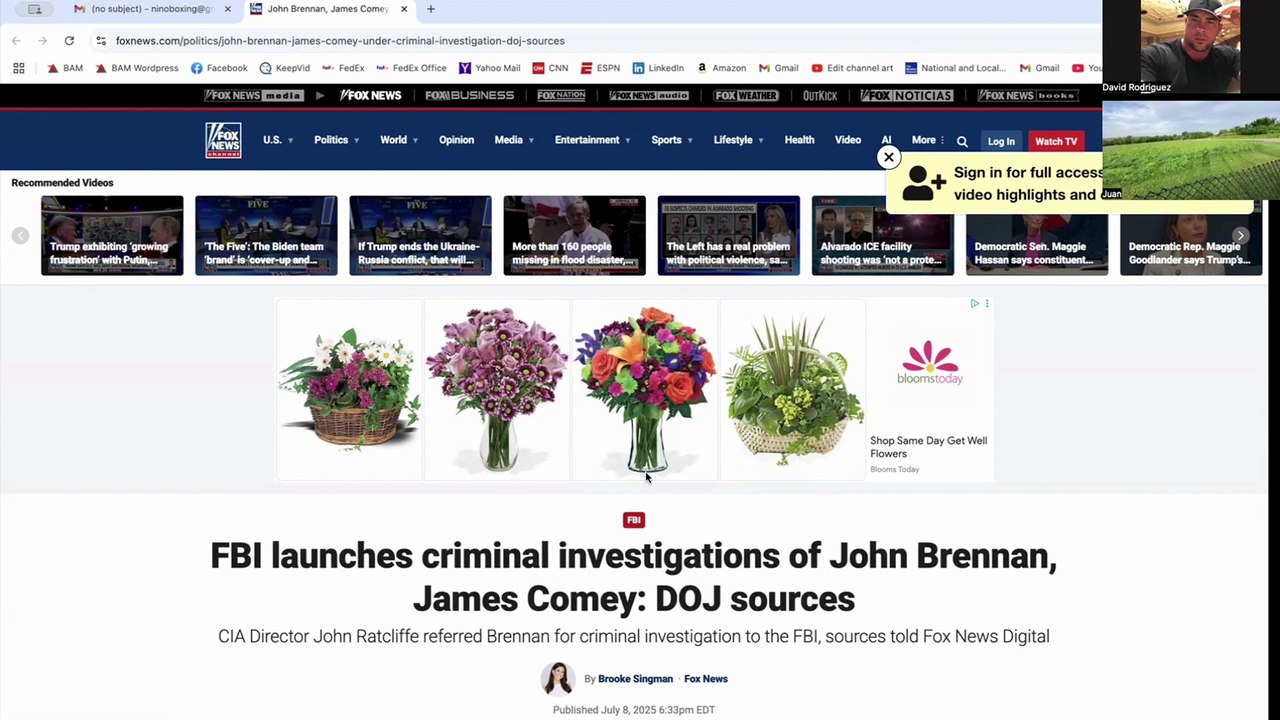The height and width of the screenshot is (720, 1280).
Task: Click the Fox News channel logo
Action: point(223,140)
